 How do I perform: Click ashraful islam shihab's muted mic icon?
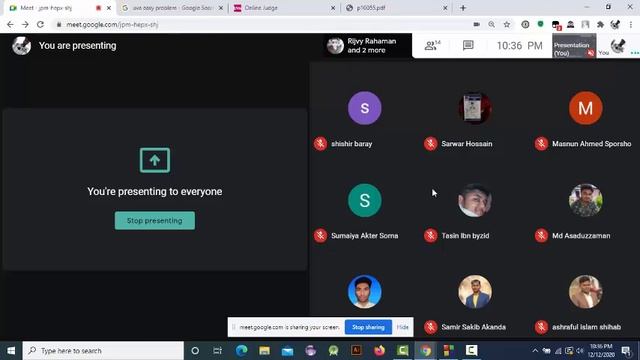coord(541,327)
